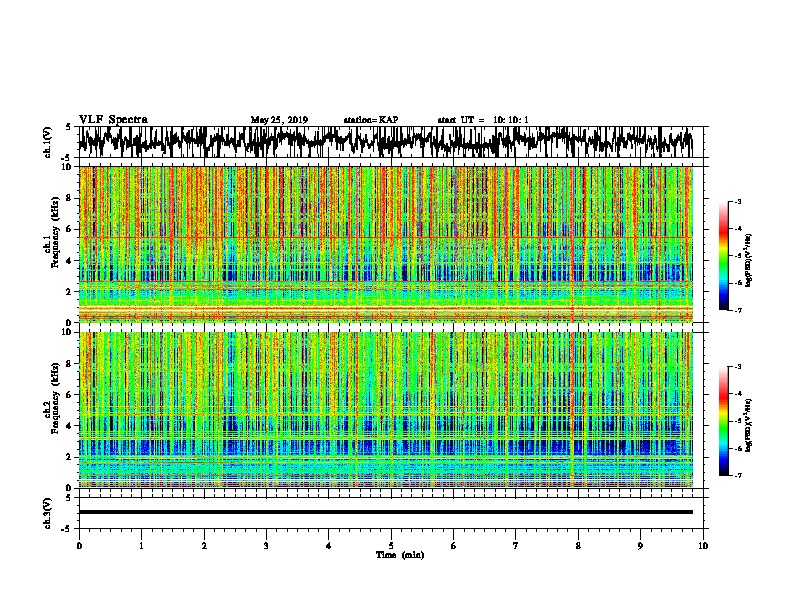Screen dimensions: 792x612
Task: Click the "10" tick on time axis
Action: tap(703, 545)
